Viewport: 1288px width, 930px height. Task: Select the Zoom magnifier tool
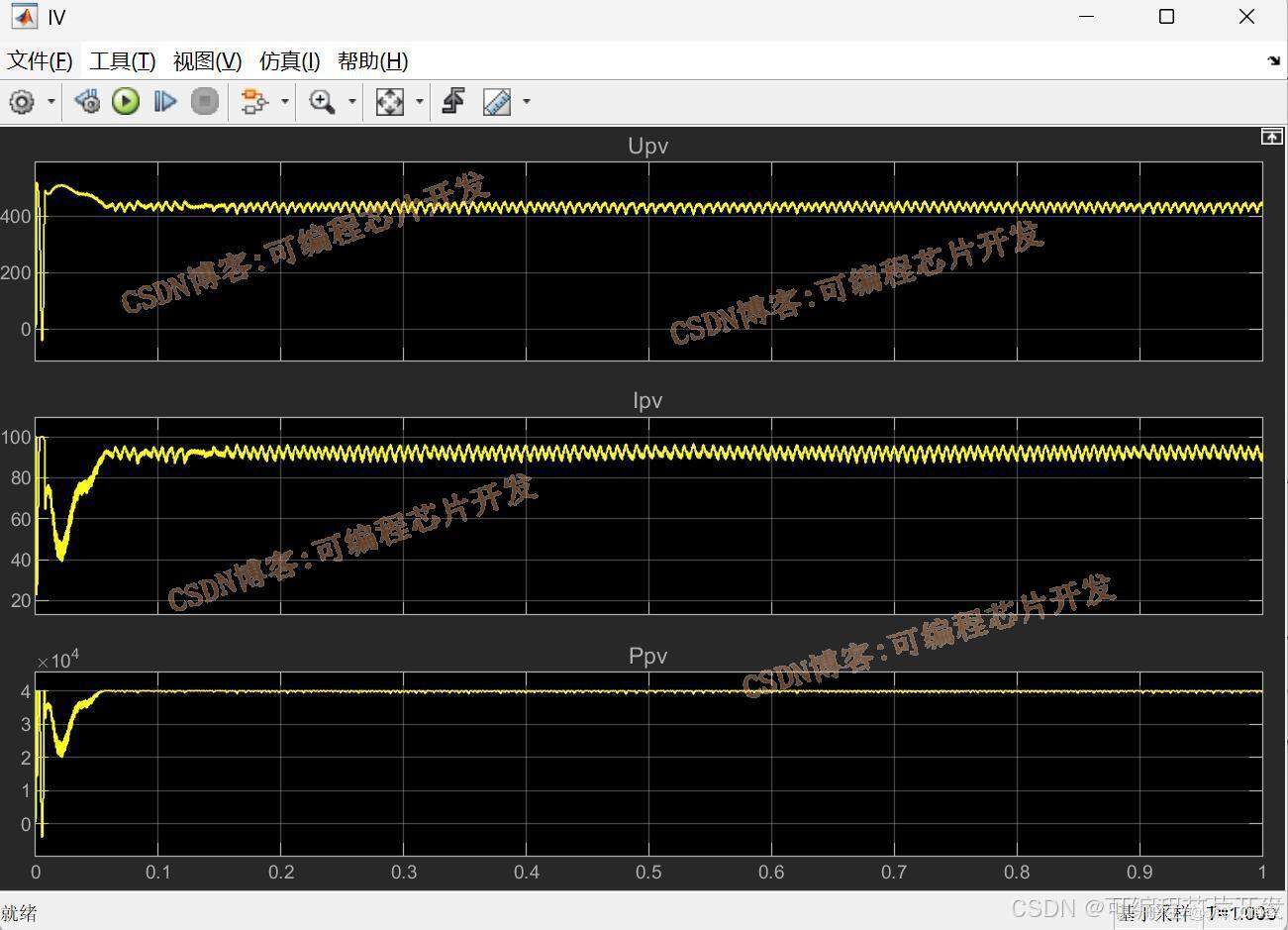click(x=322, y=101)
